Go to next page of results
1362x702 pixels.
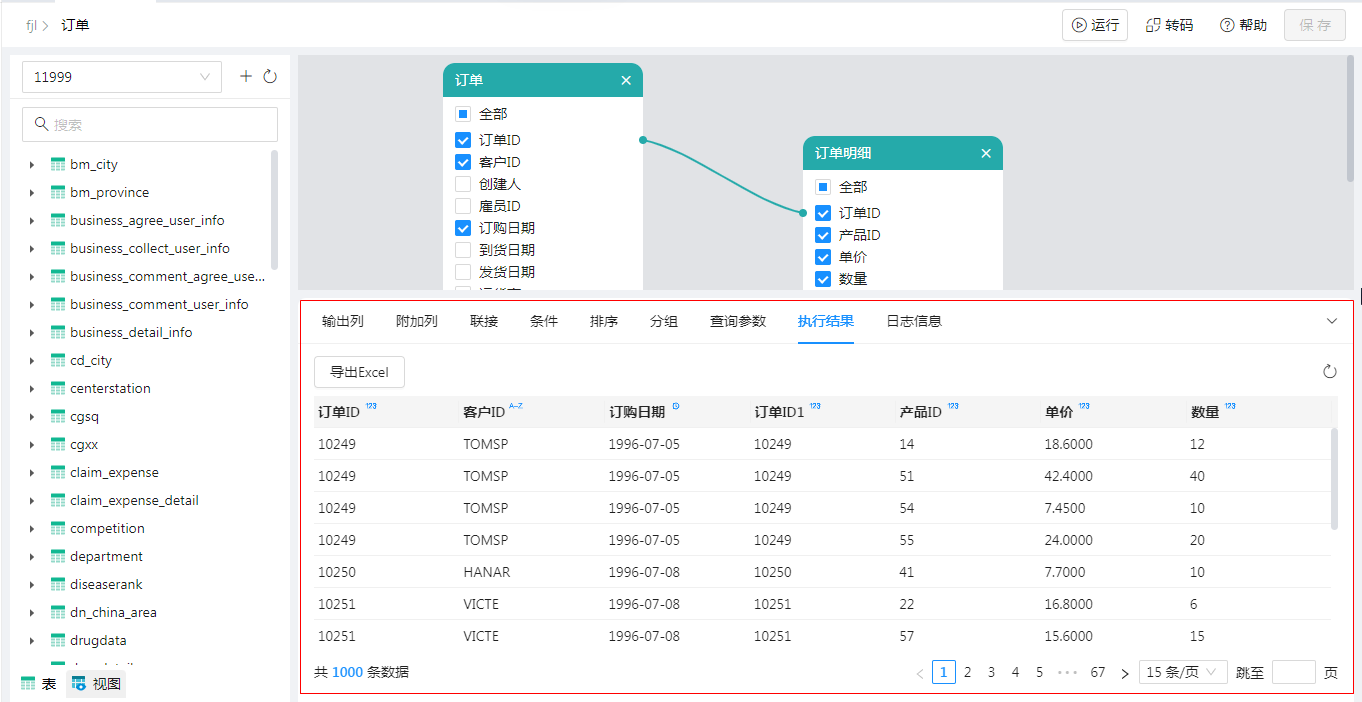[x=1125, y=673]
